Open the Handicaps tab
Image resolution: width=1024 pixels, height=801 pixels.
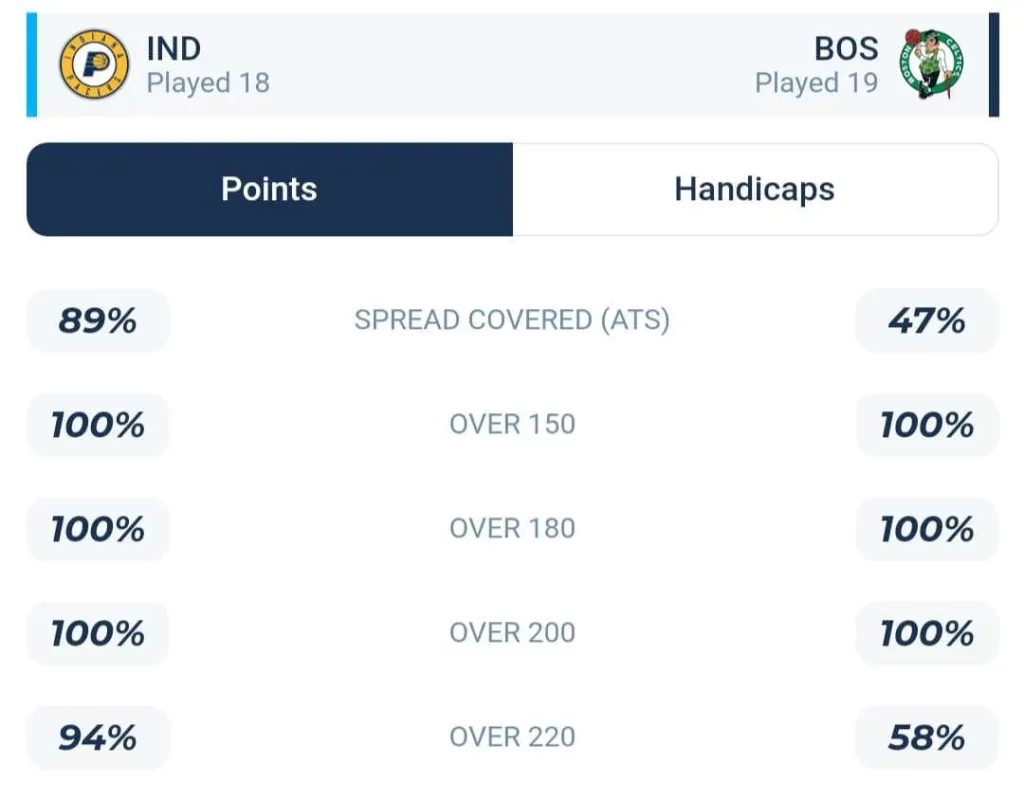[755, 189]
